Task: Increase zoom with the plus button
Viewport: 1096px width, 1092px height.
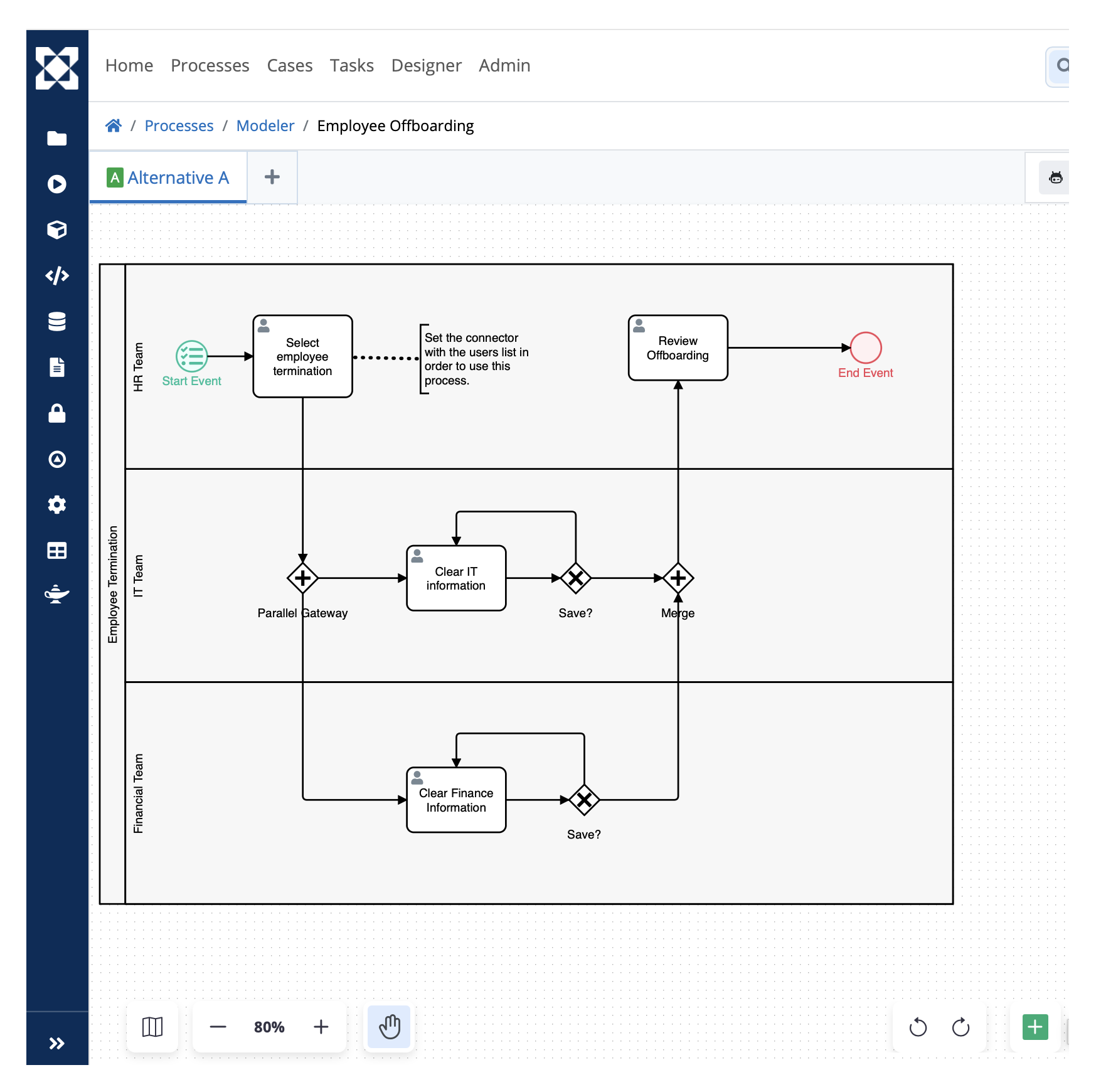Action: coord(321,1027)
